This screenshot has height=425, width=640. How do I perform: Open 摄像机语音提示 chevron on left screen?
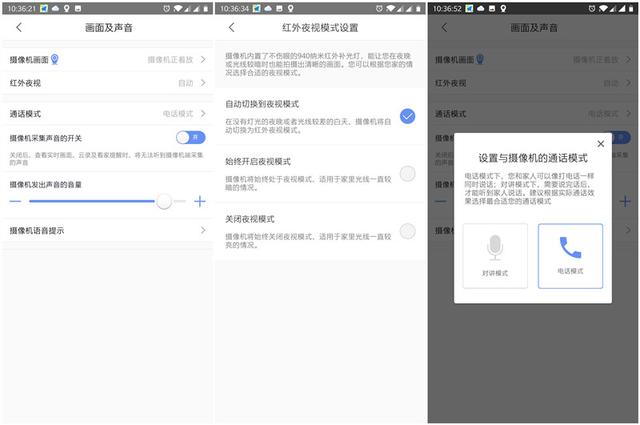(x=203, y=230)
